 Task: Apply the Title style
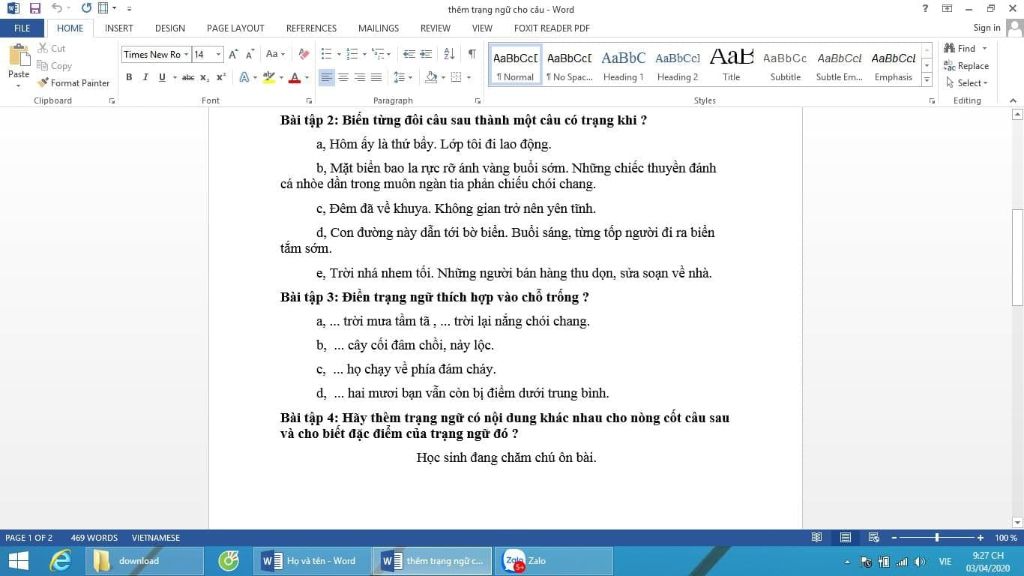[x=731, y=65]
